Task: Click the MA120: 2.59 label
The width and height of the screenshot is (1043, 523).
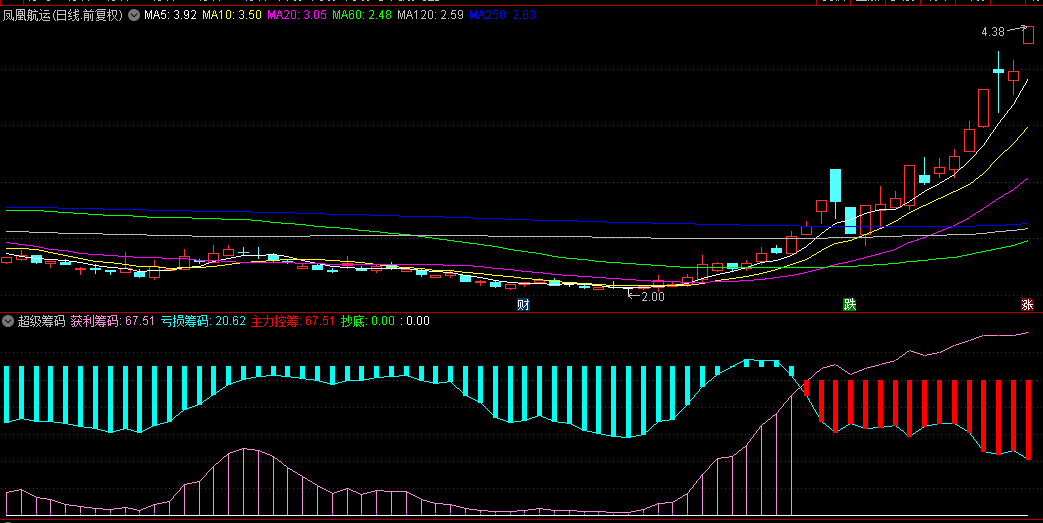Action: click(x=430, y=16)
